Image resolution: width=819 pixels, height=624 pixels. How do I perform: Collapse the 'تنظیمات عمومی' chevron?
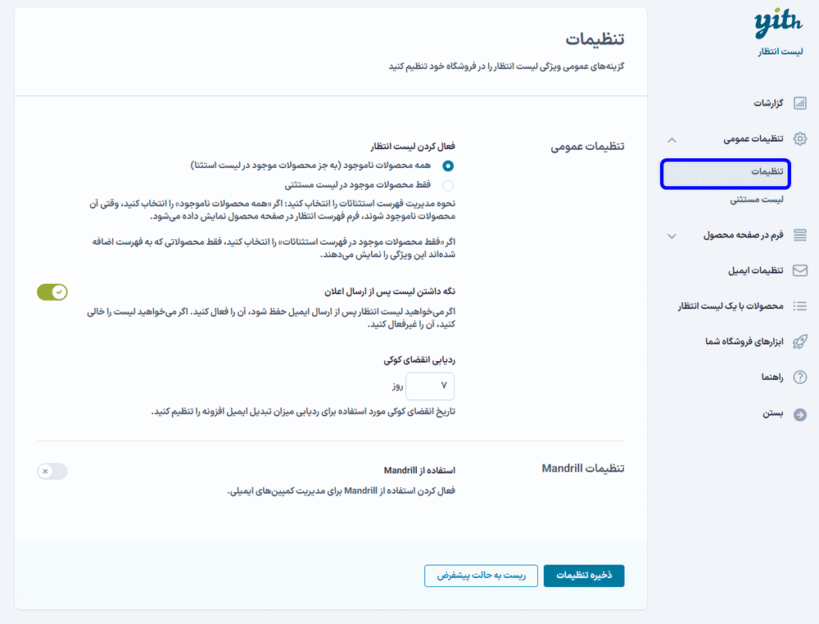[672, 139]
